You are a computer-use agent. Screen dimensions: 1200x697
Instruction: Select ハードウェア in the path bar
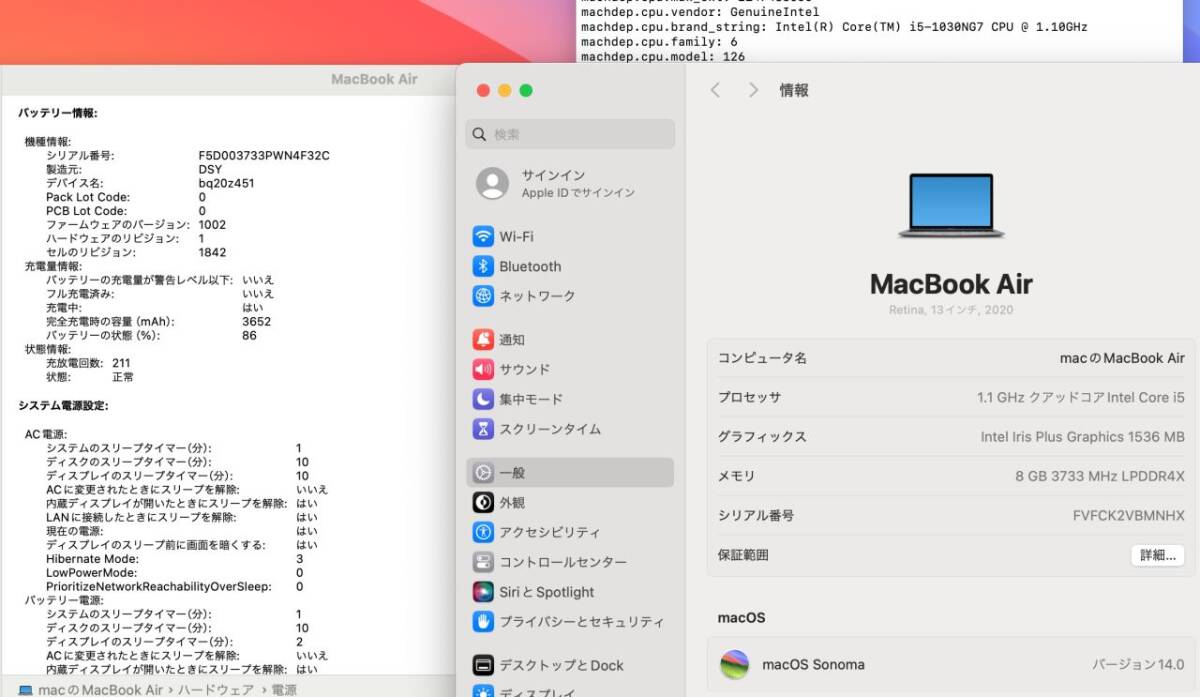[x=217, y=690]
